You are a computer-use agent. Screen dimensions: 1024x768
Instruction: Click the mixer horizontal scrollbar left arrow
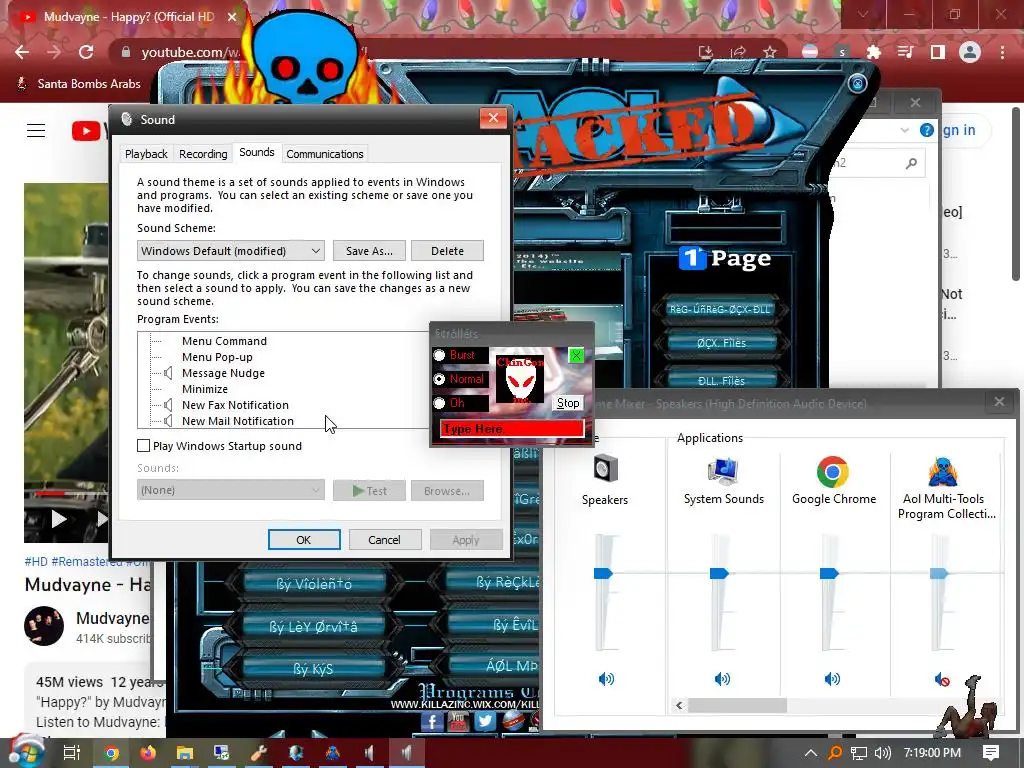click(679, 705)
